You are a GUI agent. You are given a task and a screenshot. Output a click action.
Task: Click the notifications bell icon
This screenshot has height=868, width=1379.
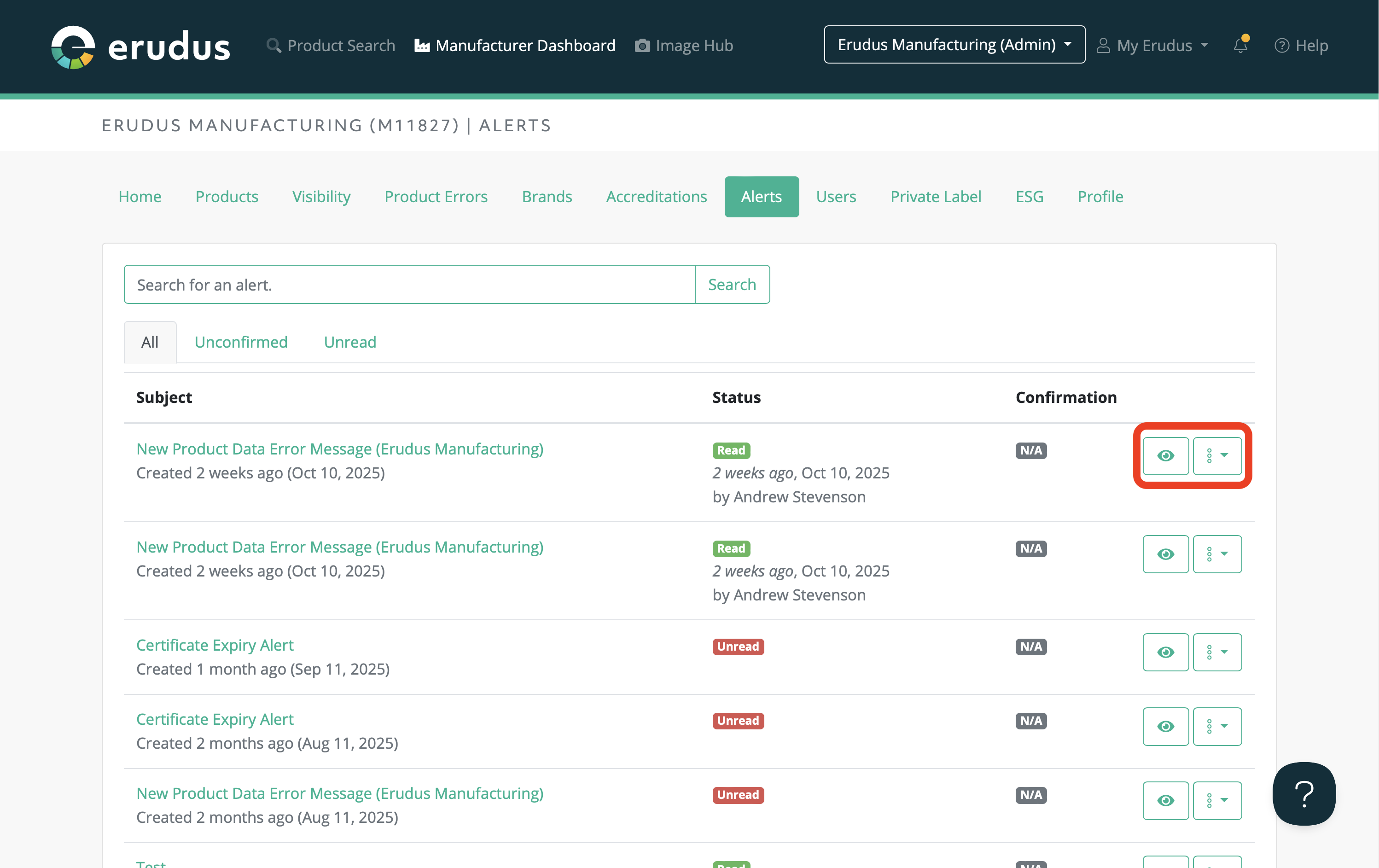pos(1240,45)
